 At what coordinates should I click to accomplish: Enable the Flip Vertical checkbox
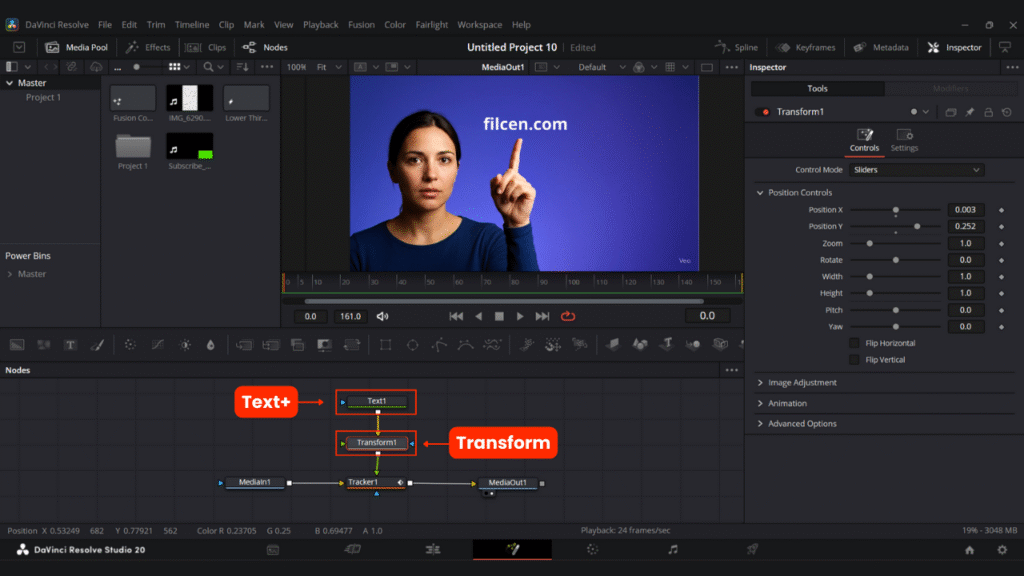(x=854, y=360)
